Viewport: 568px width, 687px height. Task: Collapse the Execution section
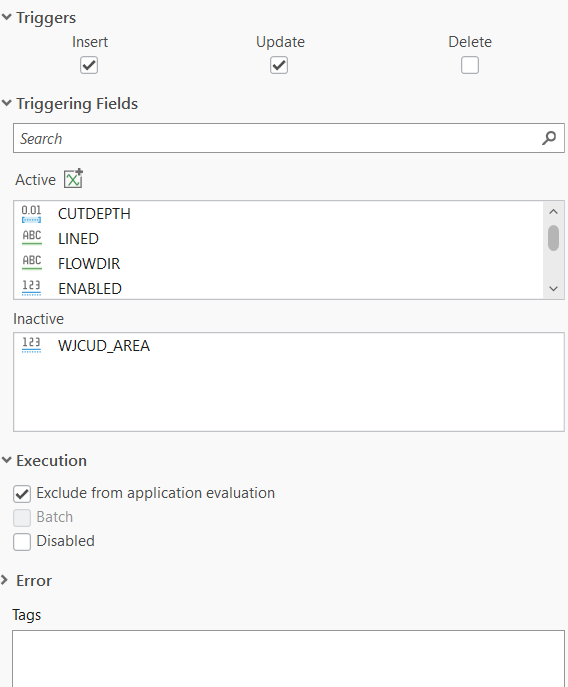(x=7, y=460)
